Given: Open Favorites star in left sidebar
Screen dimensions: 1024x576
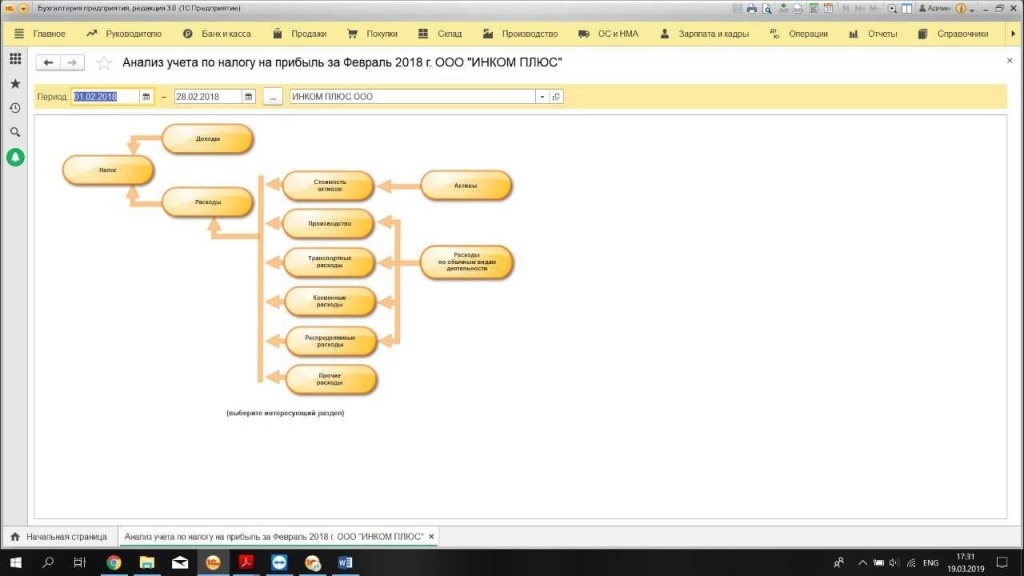Looking at the screenshot, I should 15,84.
